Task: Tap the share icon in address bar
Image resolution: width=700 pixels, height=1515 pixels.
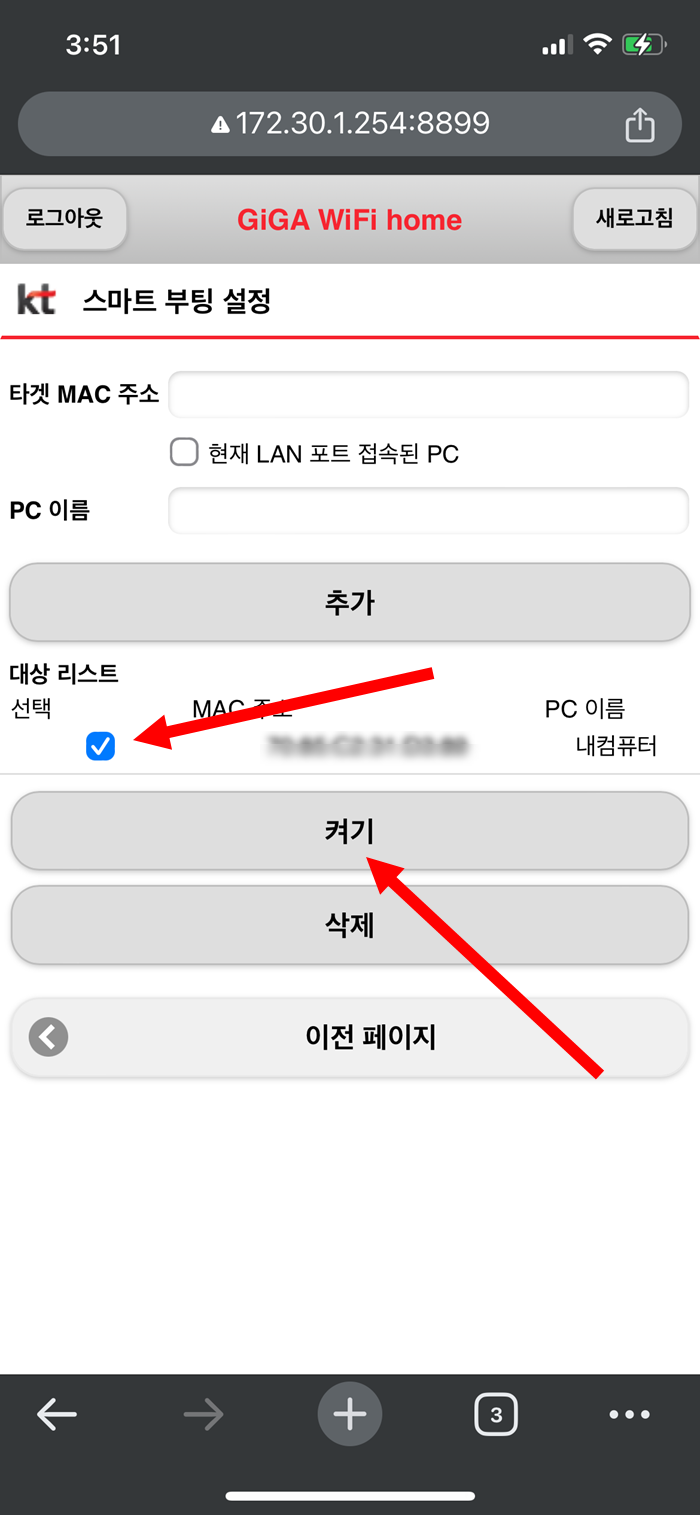Action: 640,123
